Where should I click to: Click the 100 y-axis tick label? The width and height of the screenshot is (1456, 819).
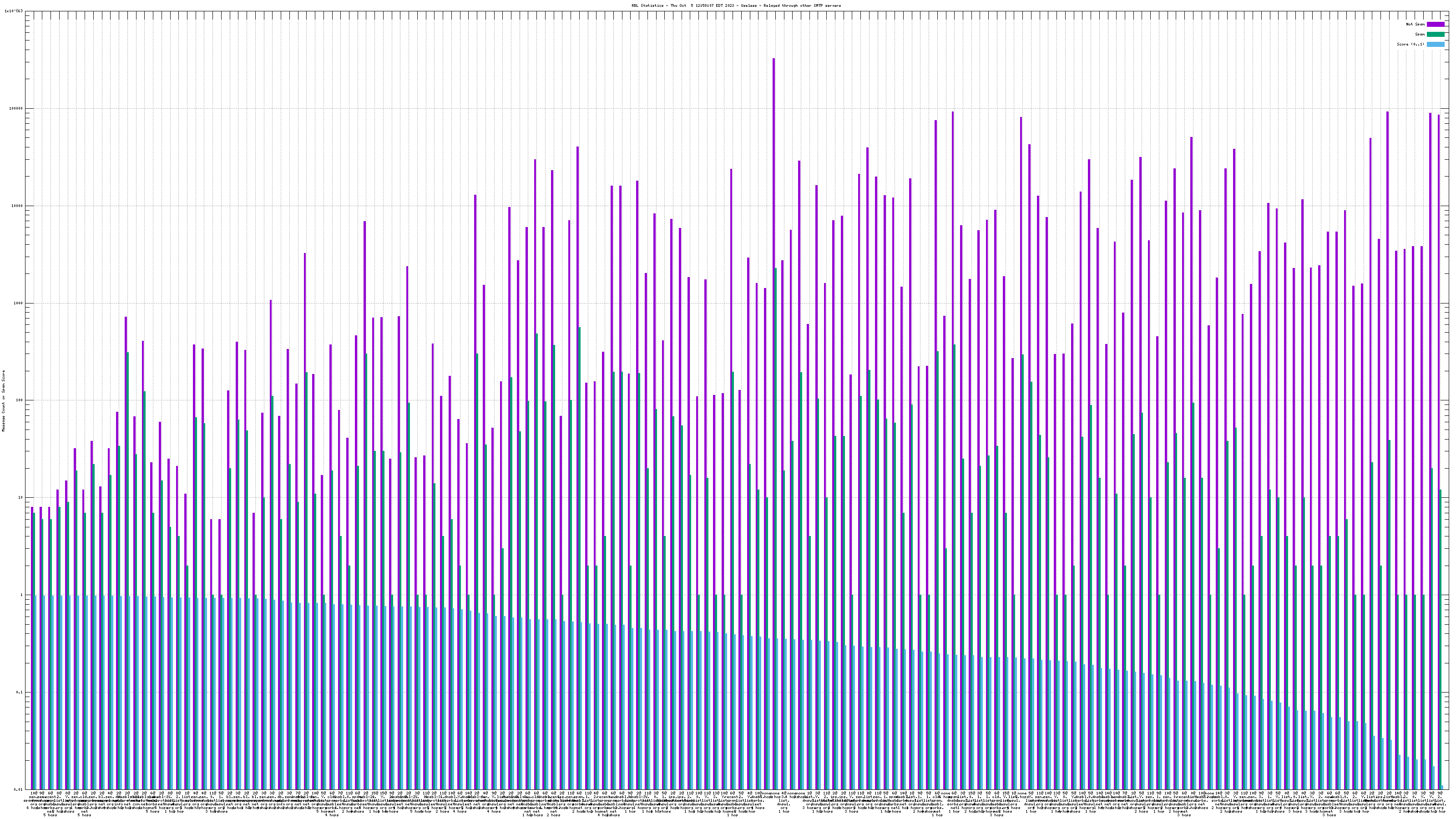(18, 400)
